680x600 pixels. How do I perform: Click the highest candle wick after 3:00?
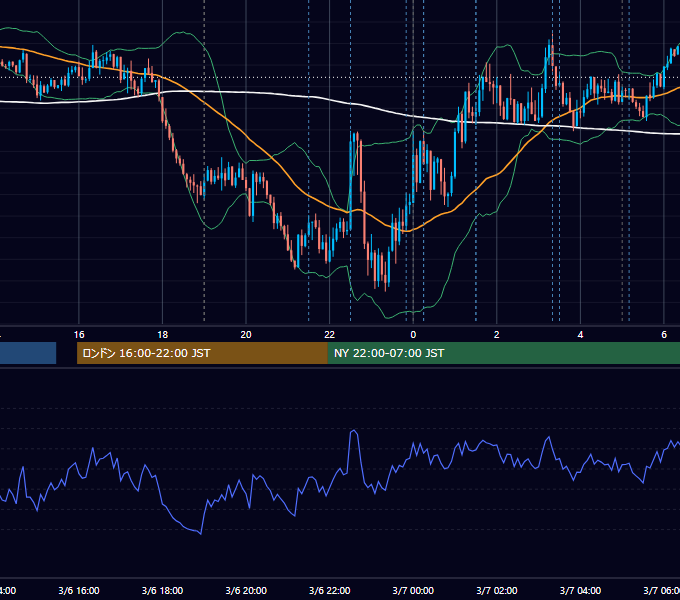pyautogui.click(x=552, y=49)
